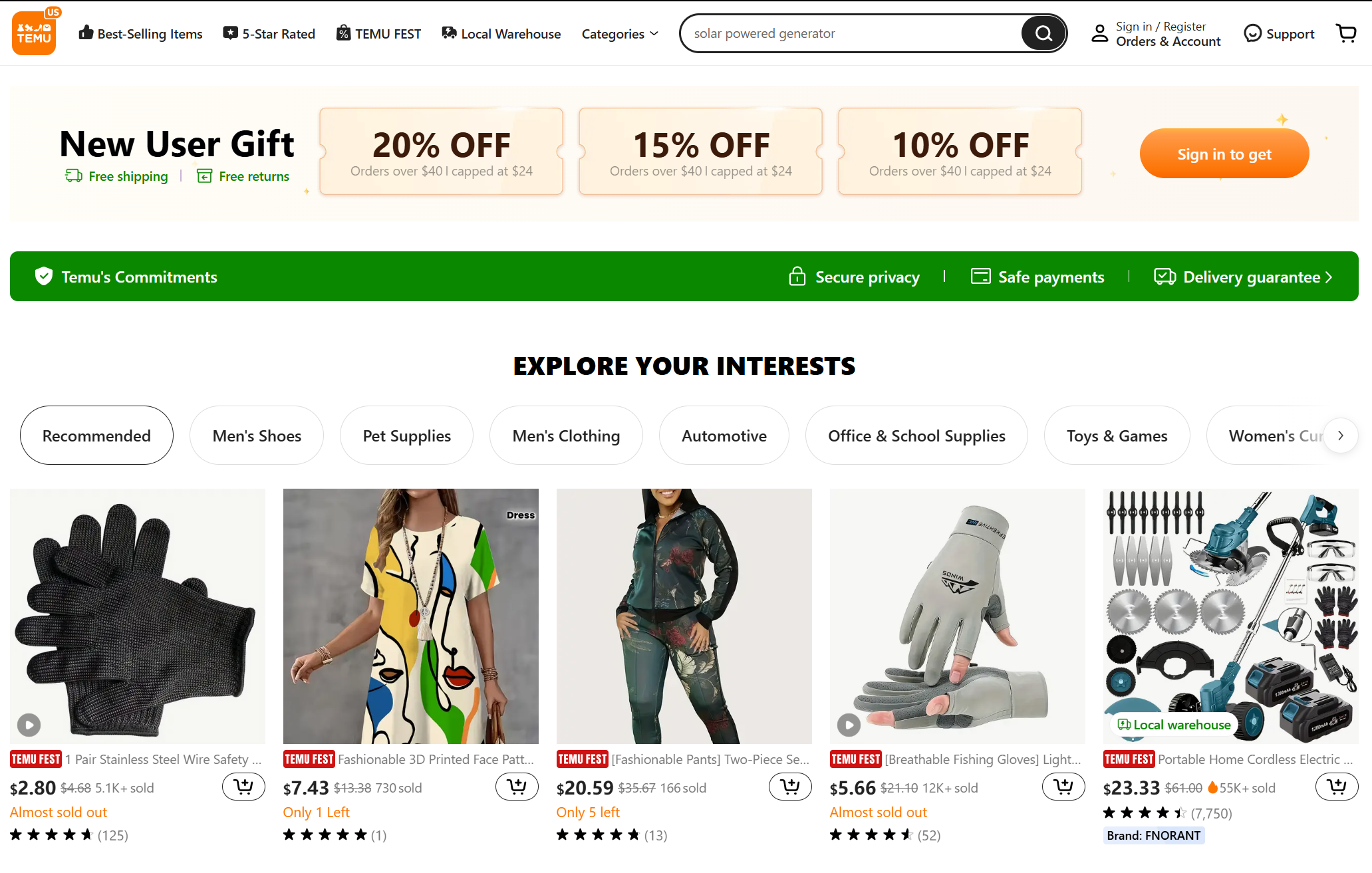Select the Pet Supplies interest tab
The width and height of the screenshot is (1372, 873).
coord(406,436)
